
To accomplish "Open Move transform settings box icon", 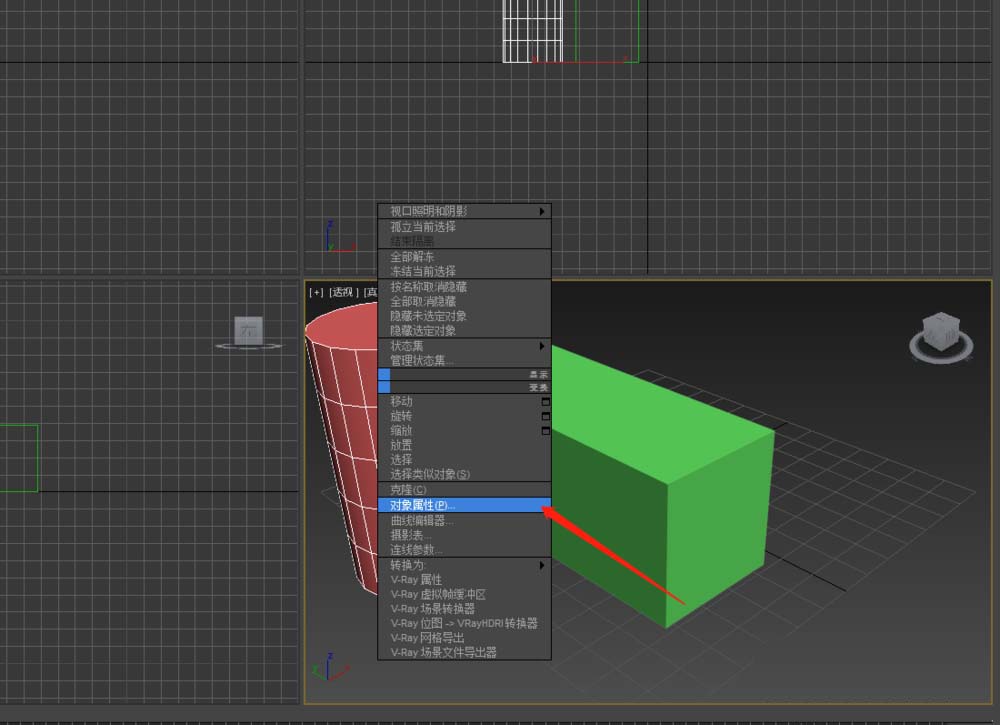I will click(x=545, y=402).
